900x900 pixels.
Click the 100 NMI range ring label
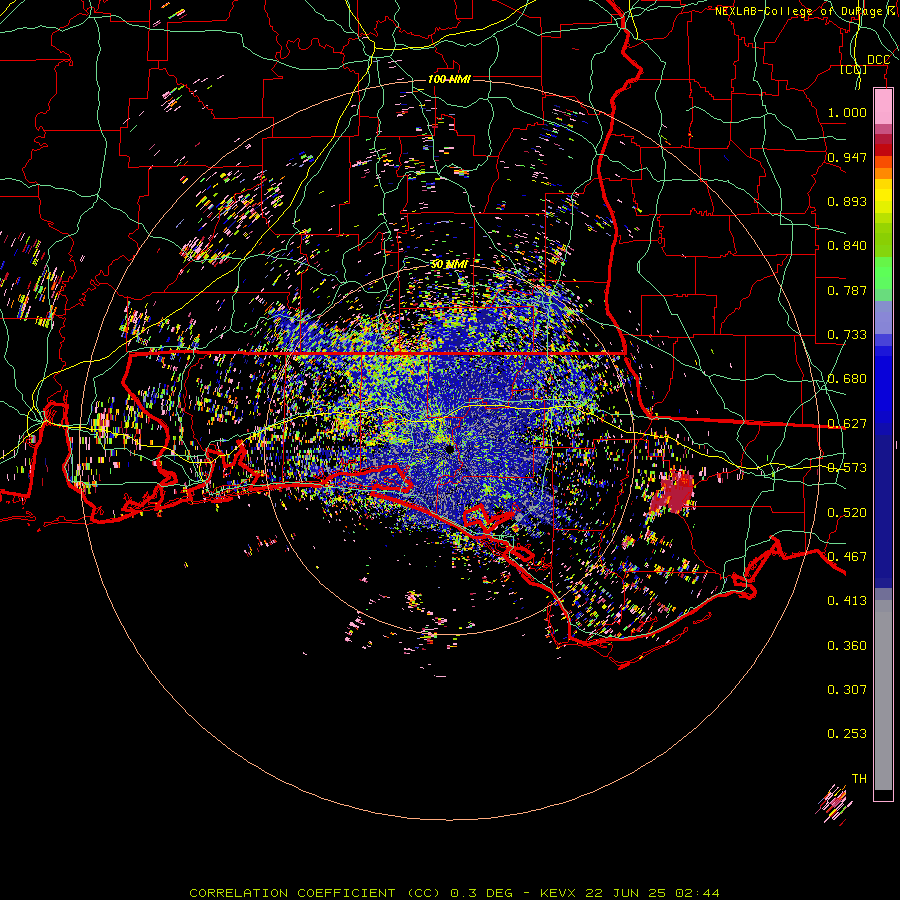tap(449, 79)
